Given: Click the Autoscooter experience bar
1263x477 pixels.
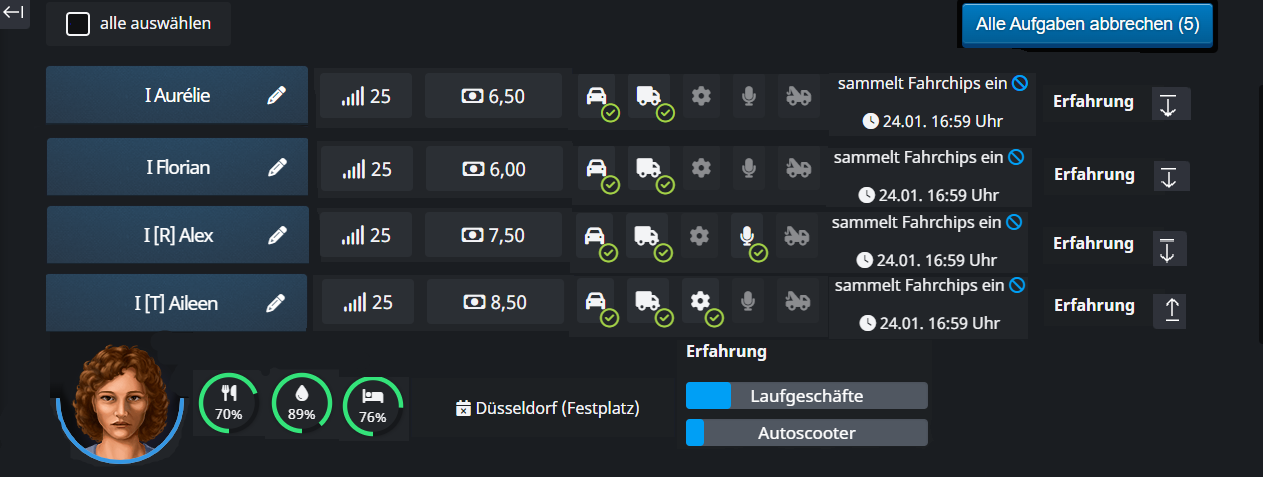Looking at the screenshot, I should (806, 433).
